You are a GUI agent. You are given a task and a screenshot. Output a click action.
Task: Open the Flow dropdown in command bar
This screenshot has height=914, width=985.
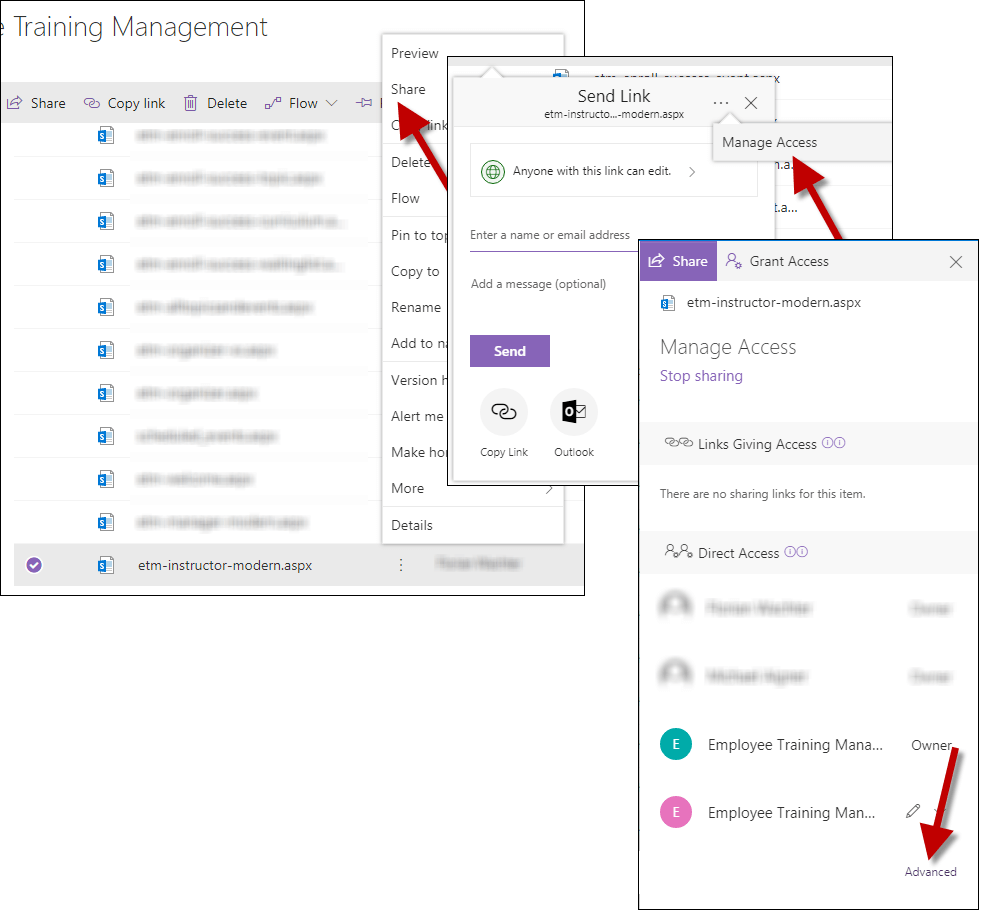[301, 103]
